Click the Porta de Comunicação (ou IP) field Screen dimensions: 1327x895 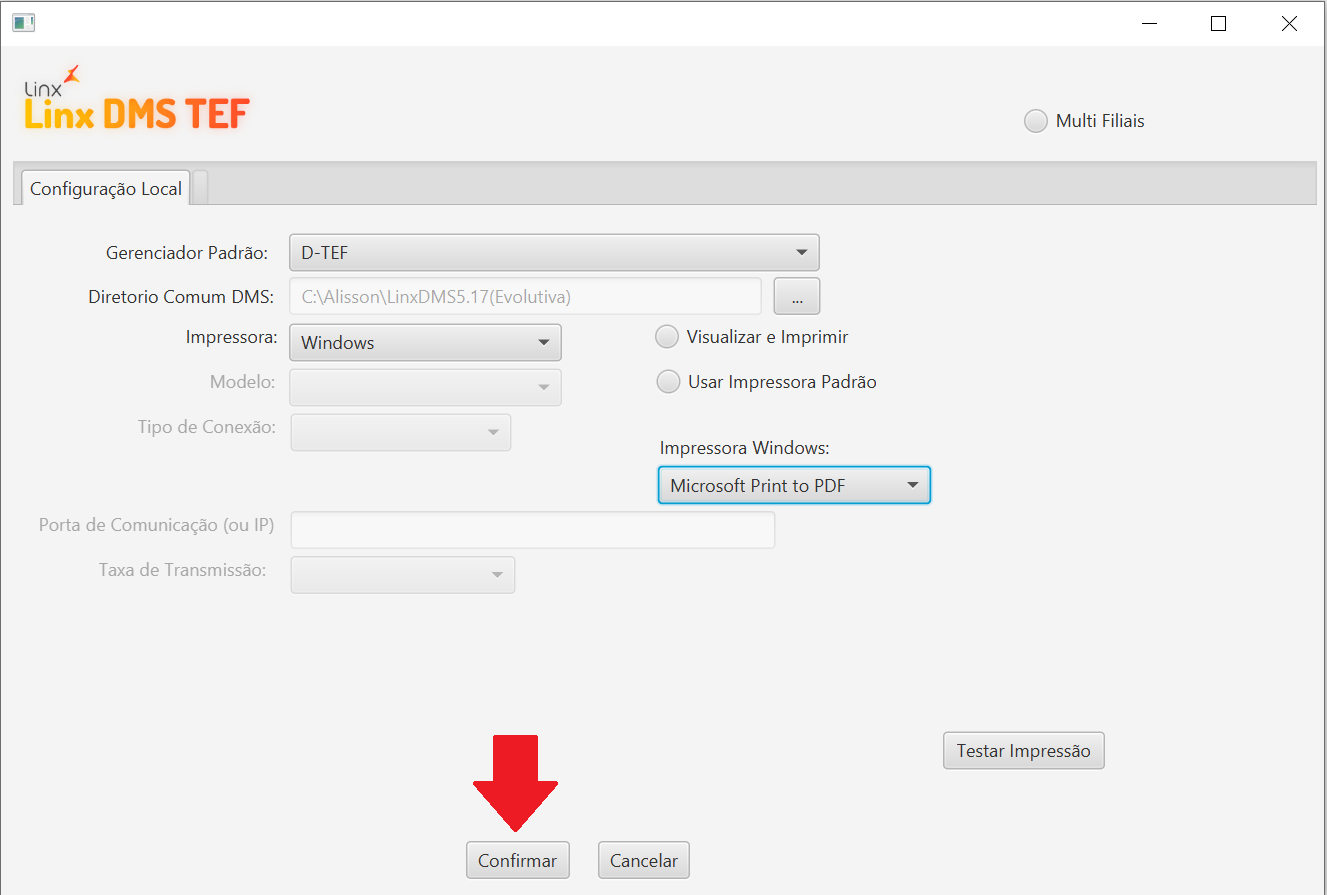click(532, 530)
